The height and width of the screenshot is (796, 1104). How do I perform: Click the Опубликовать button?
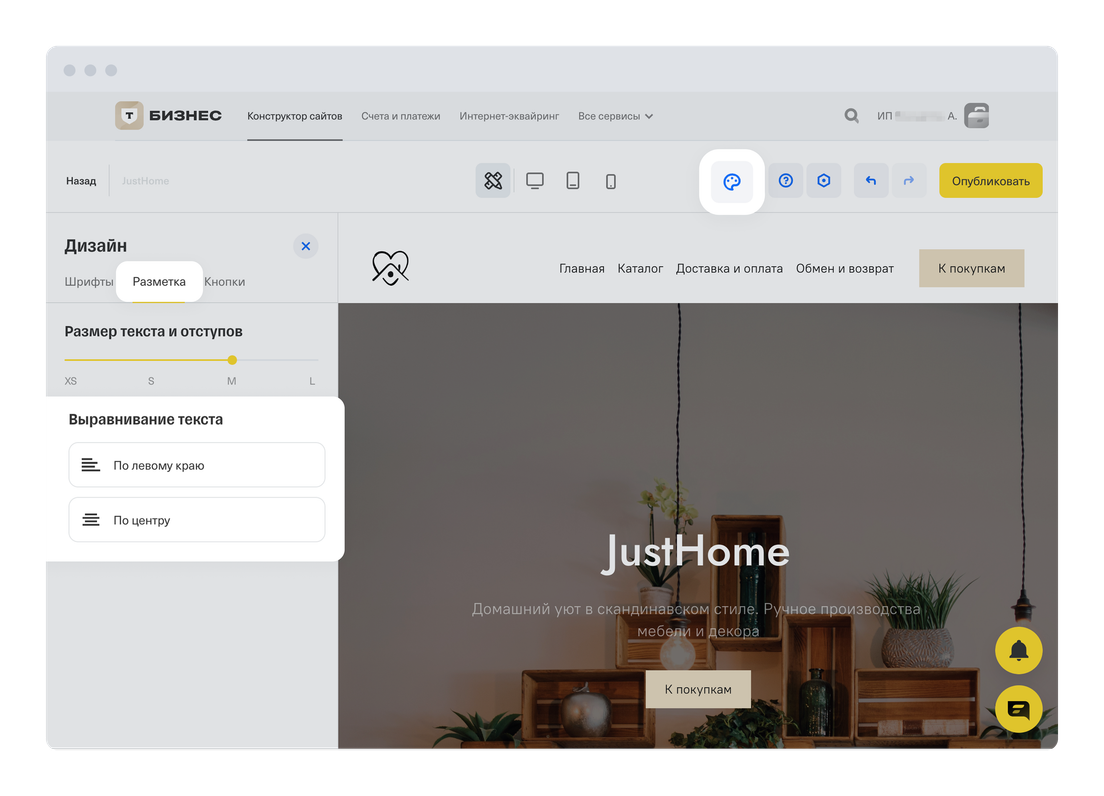coord(991,181)
